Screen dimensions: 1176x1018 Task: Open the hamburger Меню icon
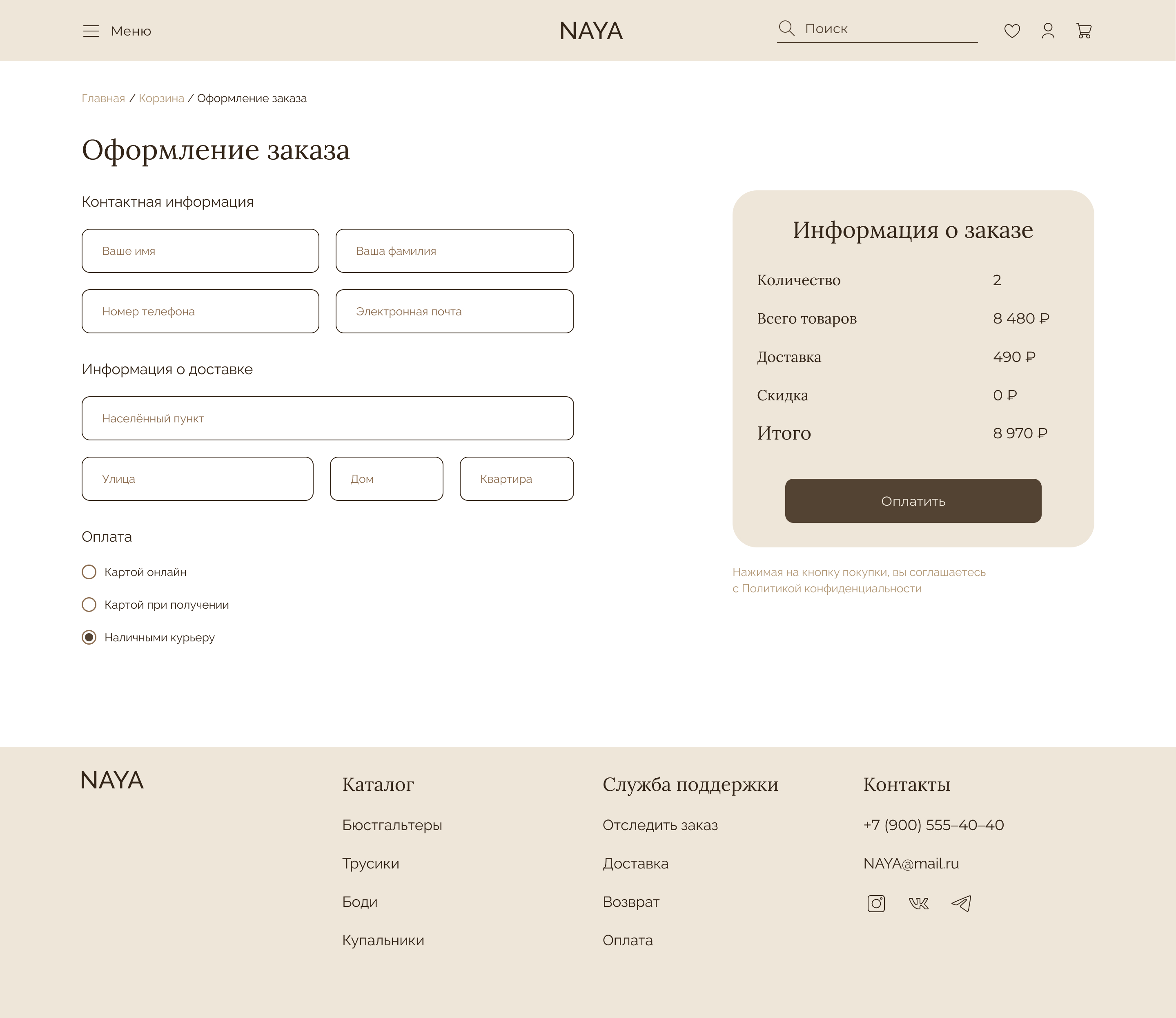pos(91,31)
